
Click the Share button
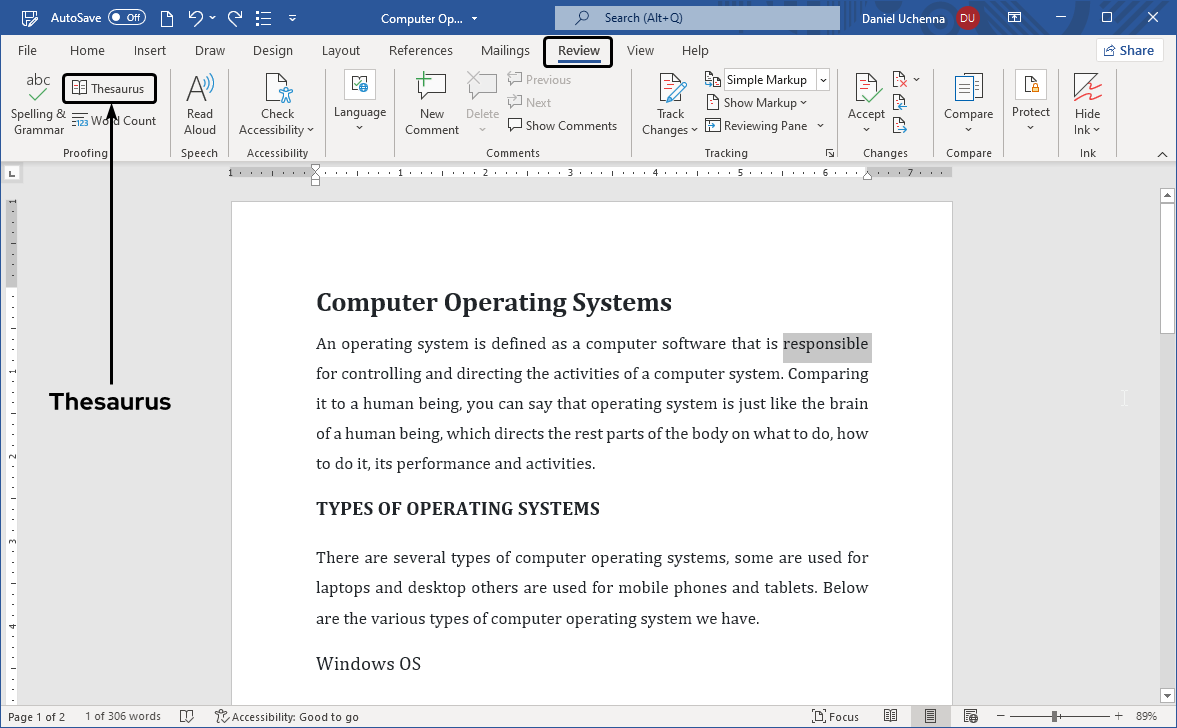pyautogui.click(x=1128, y=51)
